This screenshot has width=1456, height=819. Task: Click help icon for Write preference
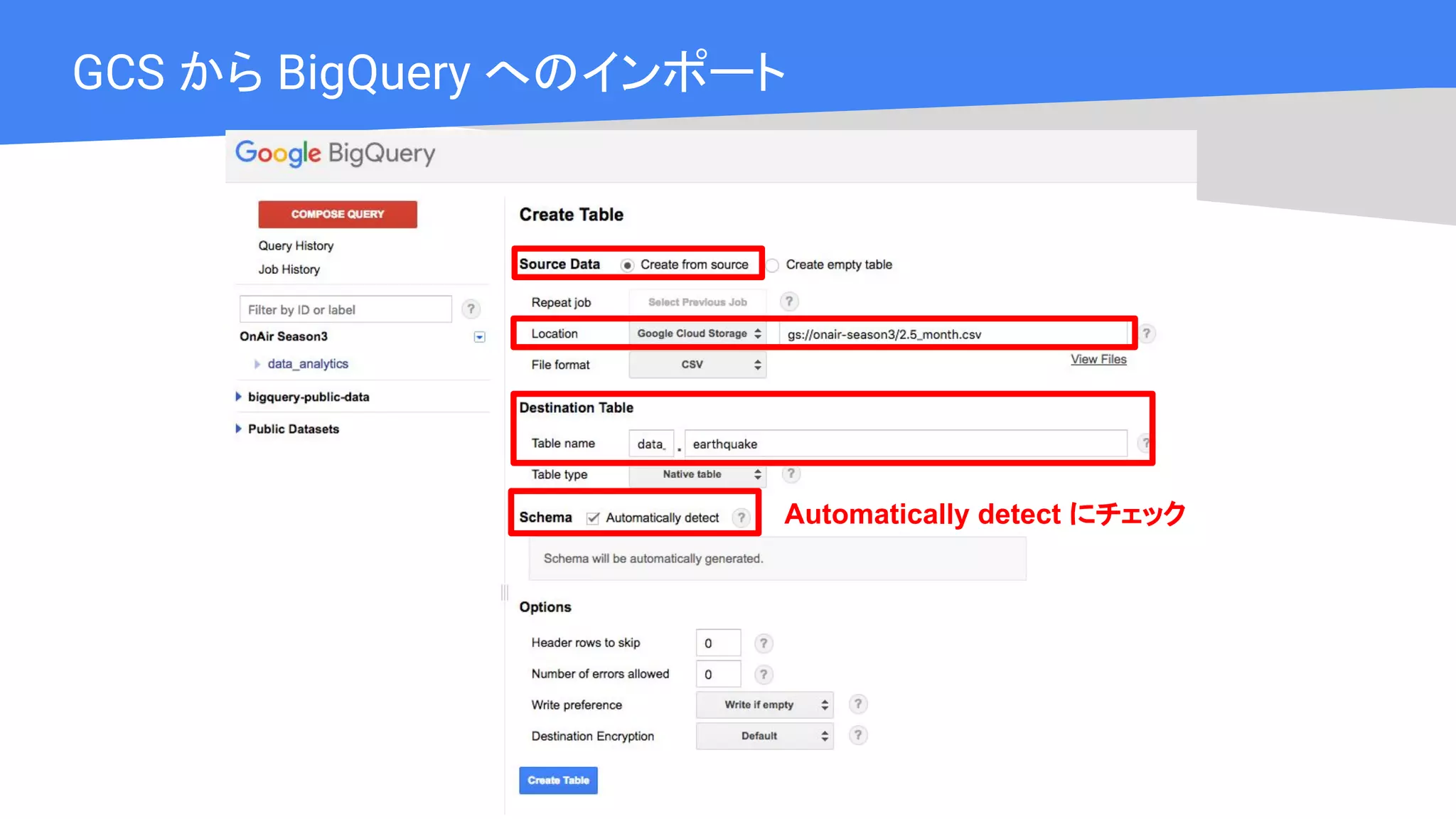click(858, 705)
